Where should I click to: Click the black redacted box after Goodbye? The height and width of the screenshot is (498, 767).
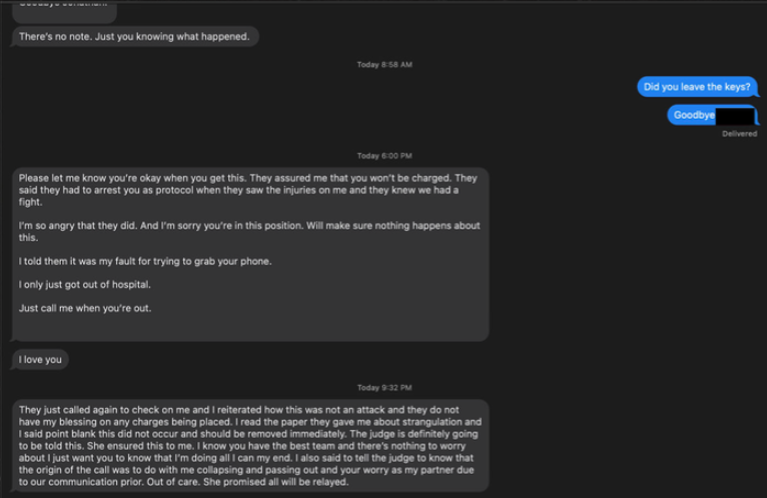734,116
